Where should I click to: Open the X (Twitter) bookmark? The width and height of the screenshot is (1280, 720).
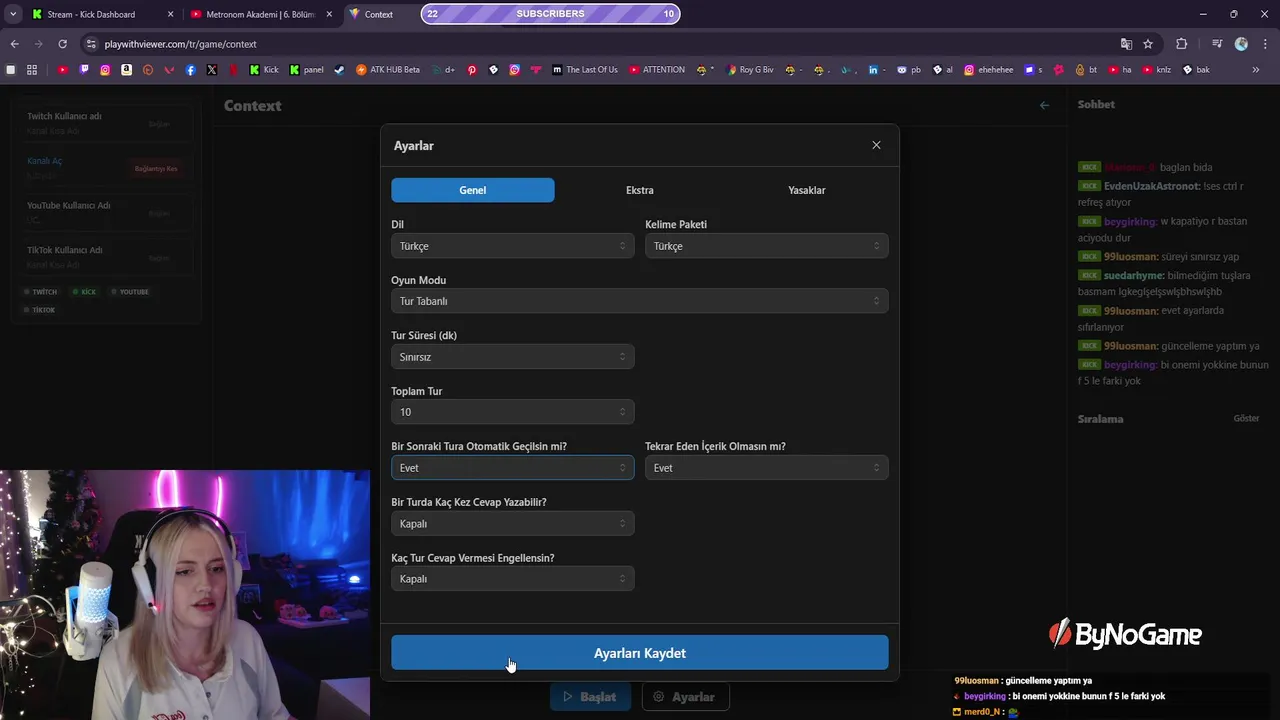click(x=212, y=70)
